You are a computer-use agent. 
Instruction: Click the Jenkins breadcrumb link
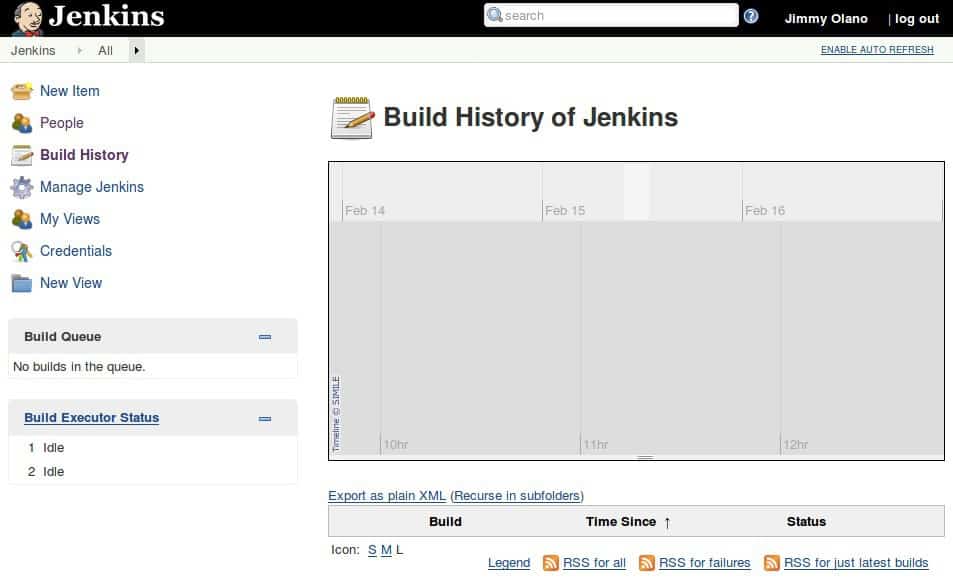[x=33, y=50]
